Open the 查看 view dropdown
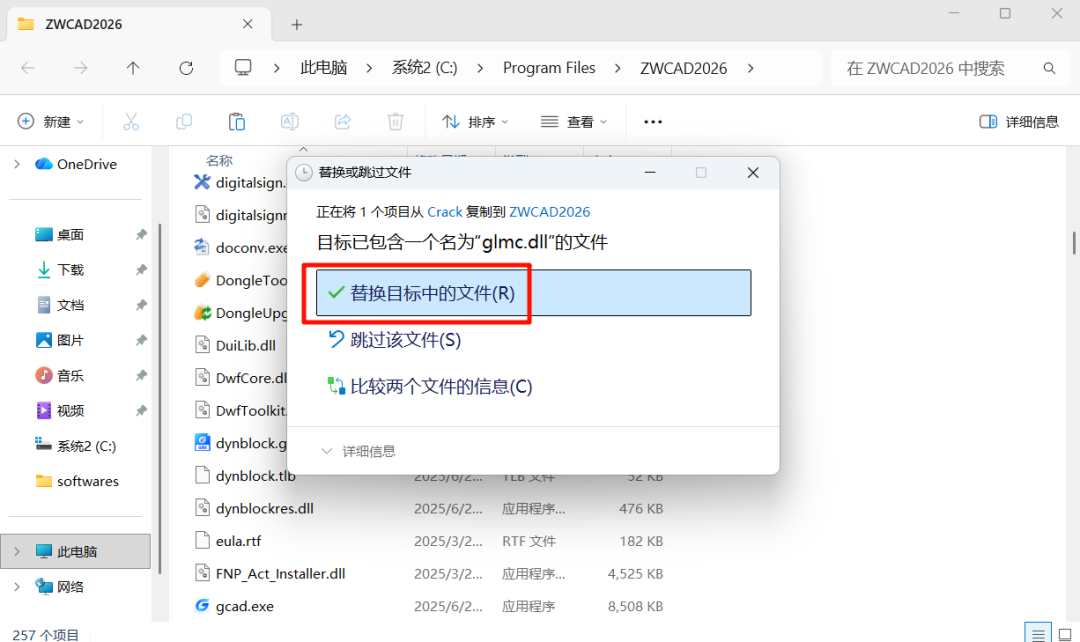 tap(574, 122)
